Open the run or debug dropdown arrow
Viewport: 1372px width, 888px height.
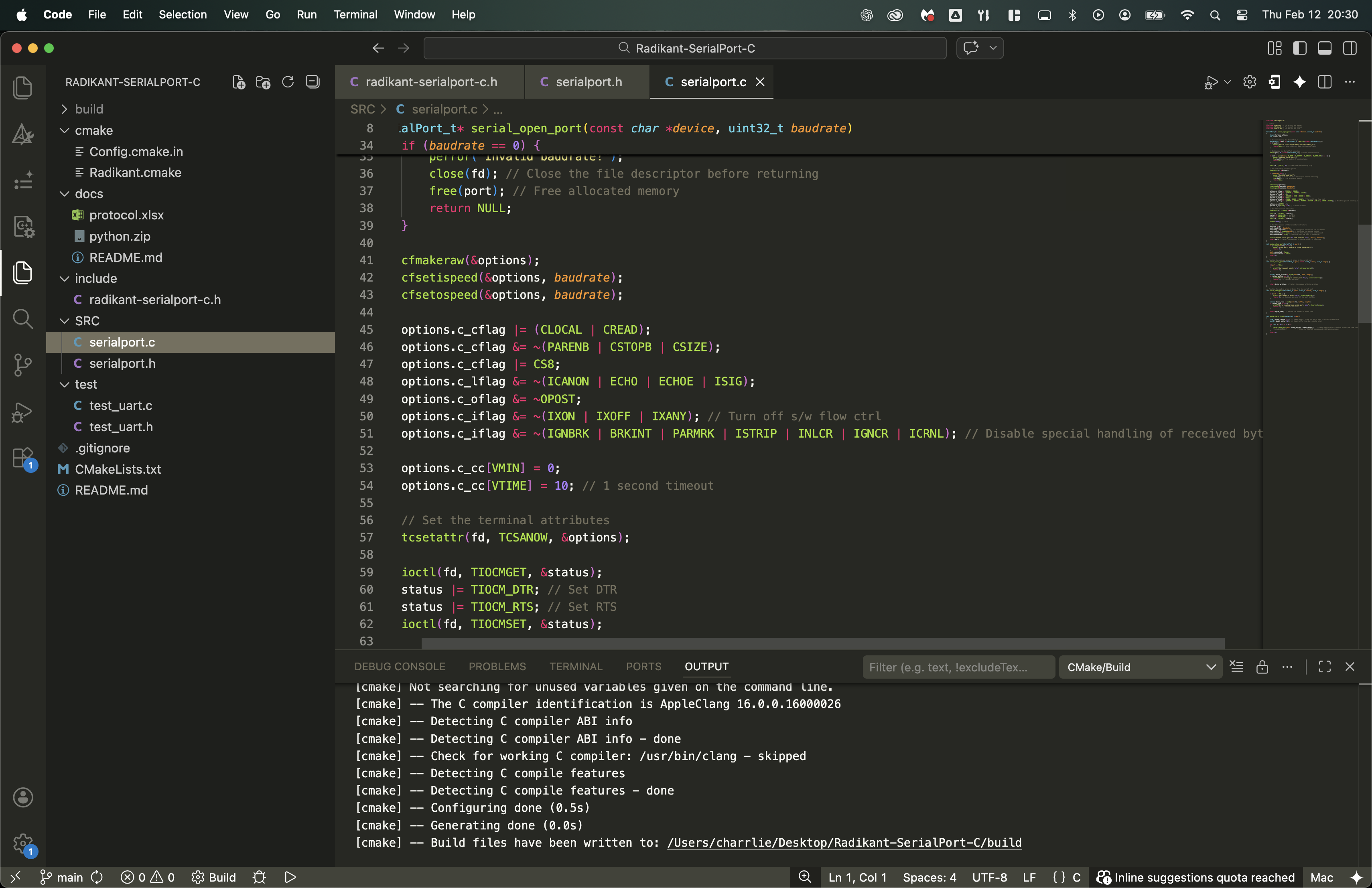pos(1228,82)
